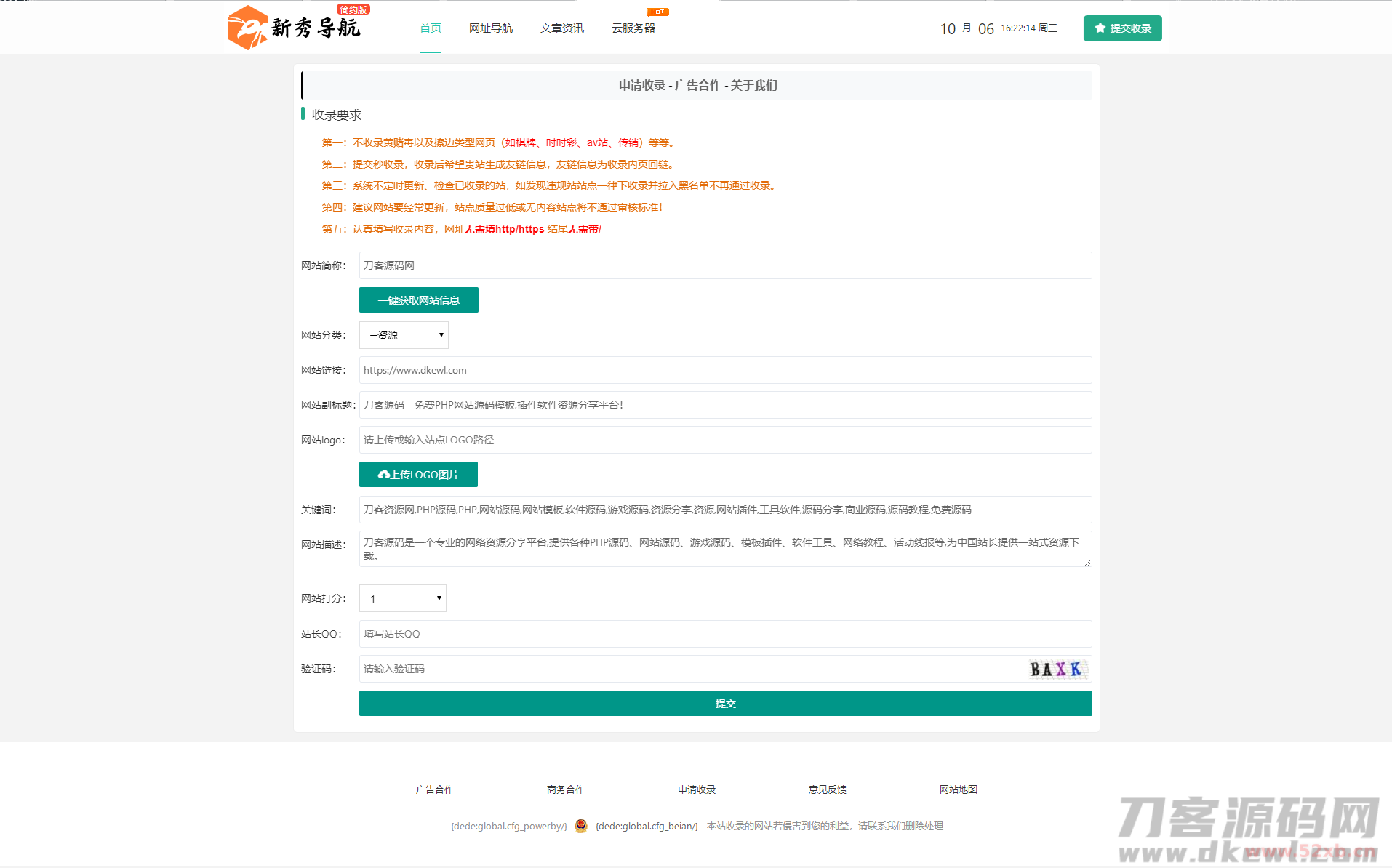Click the 网站logo path input field
1392x868 pixels.
pos(725,440)
